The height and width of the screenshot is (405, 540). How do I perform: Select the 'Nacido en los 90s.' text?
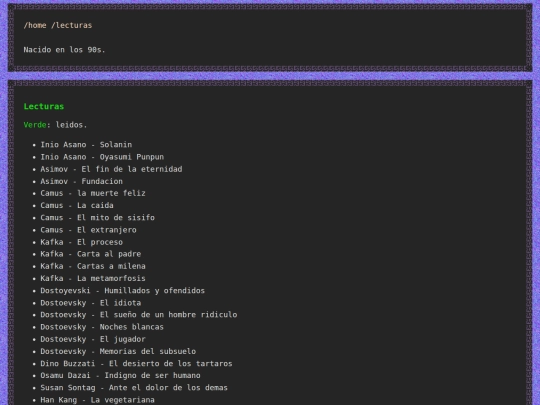pos(64,50)
